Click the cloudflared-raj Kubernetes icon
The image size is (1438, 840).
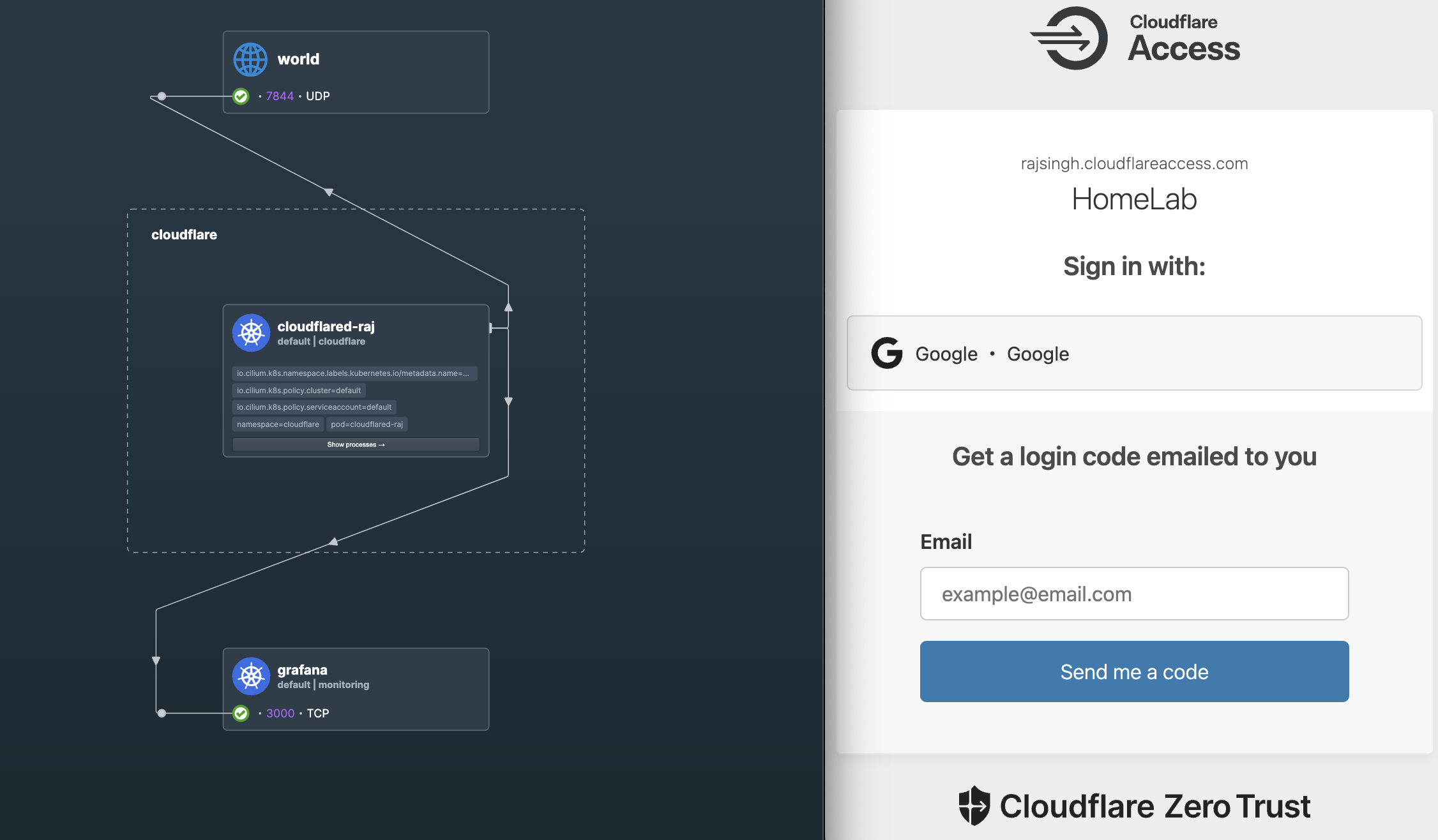(x=251, y=333)
